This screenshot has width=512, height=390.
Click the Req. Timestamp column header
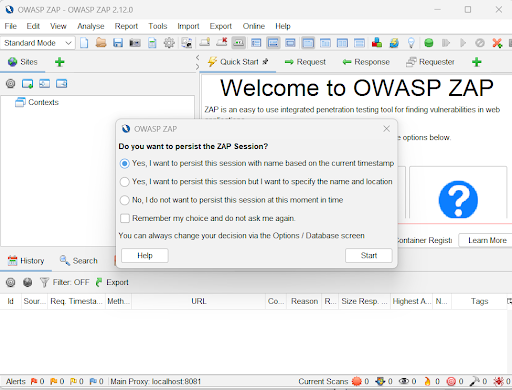click(76, 301)
